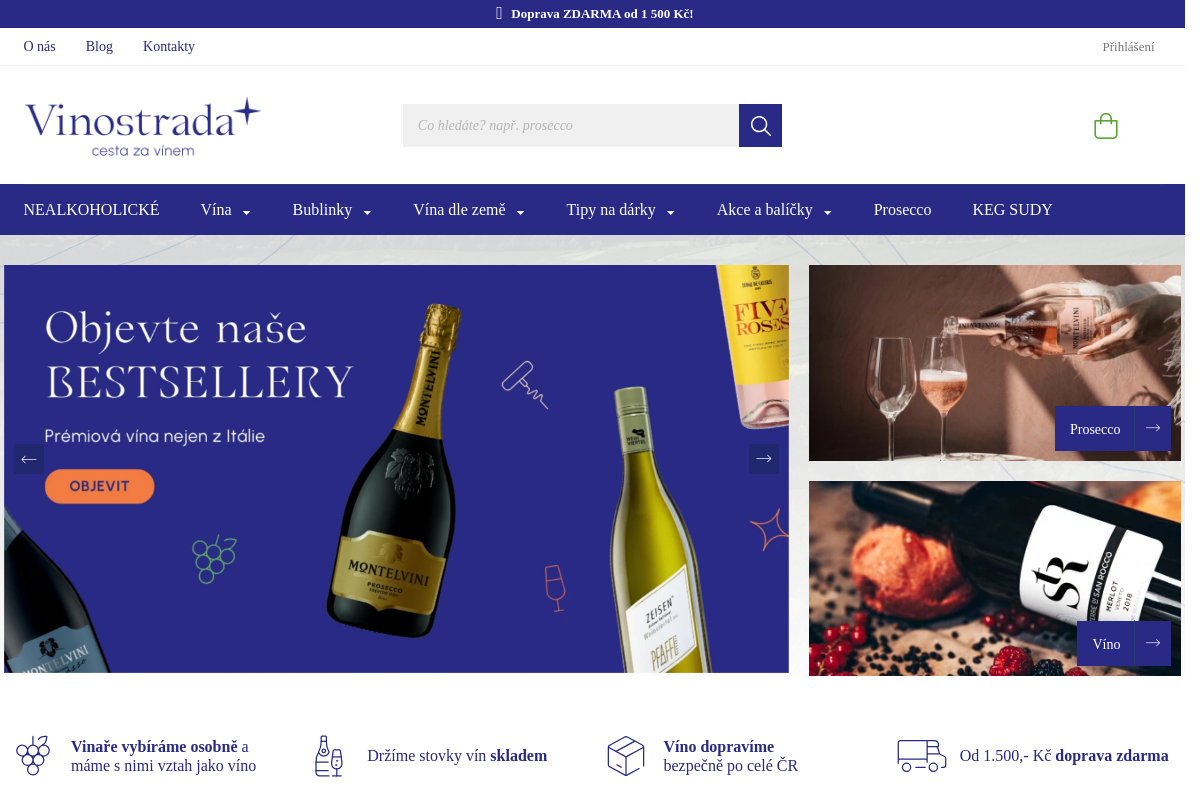This screenshot has width=1200, height=800.
Task: Click the orange OBJEVIT button
Action: [x=100, y=486]
